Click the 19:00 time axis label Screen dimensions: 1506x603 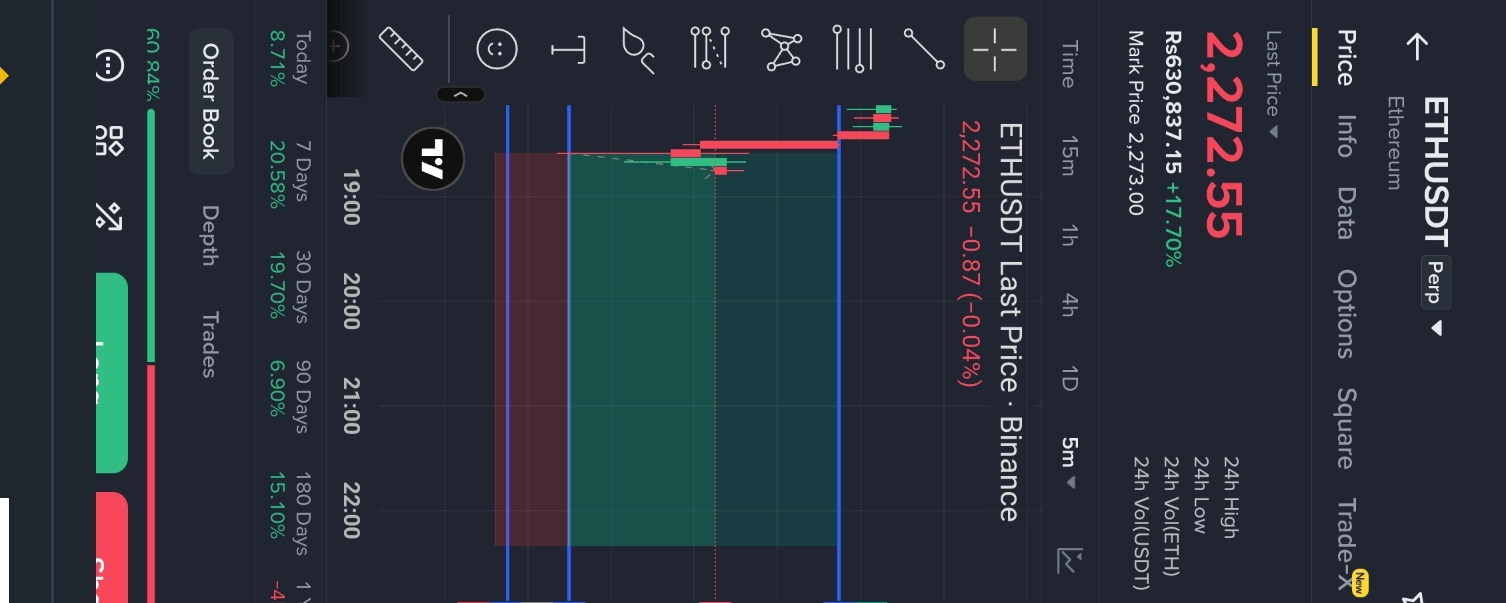(x=349, y=196)
